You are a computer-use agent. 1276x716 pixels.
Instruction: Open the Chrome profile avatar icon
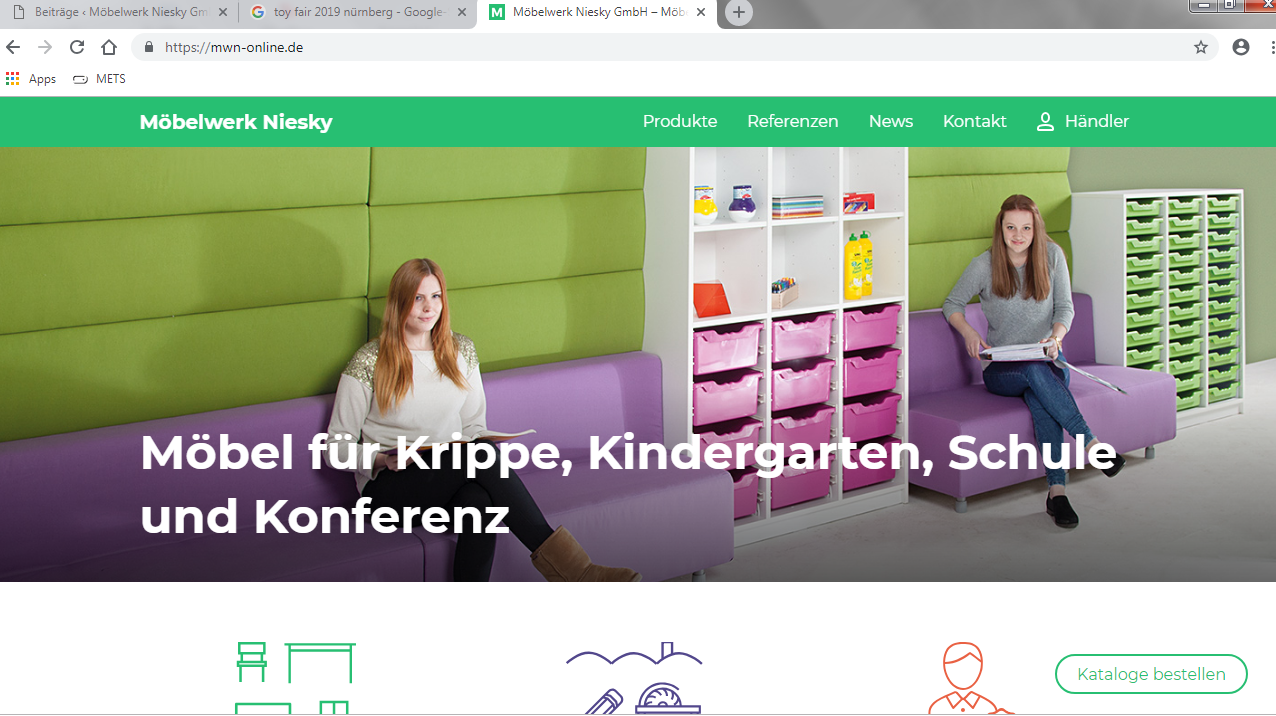pyautogui.click(x=1241, y=47)
